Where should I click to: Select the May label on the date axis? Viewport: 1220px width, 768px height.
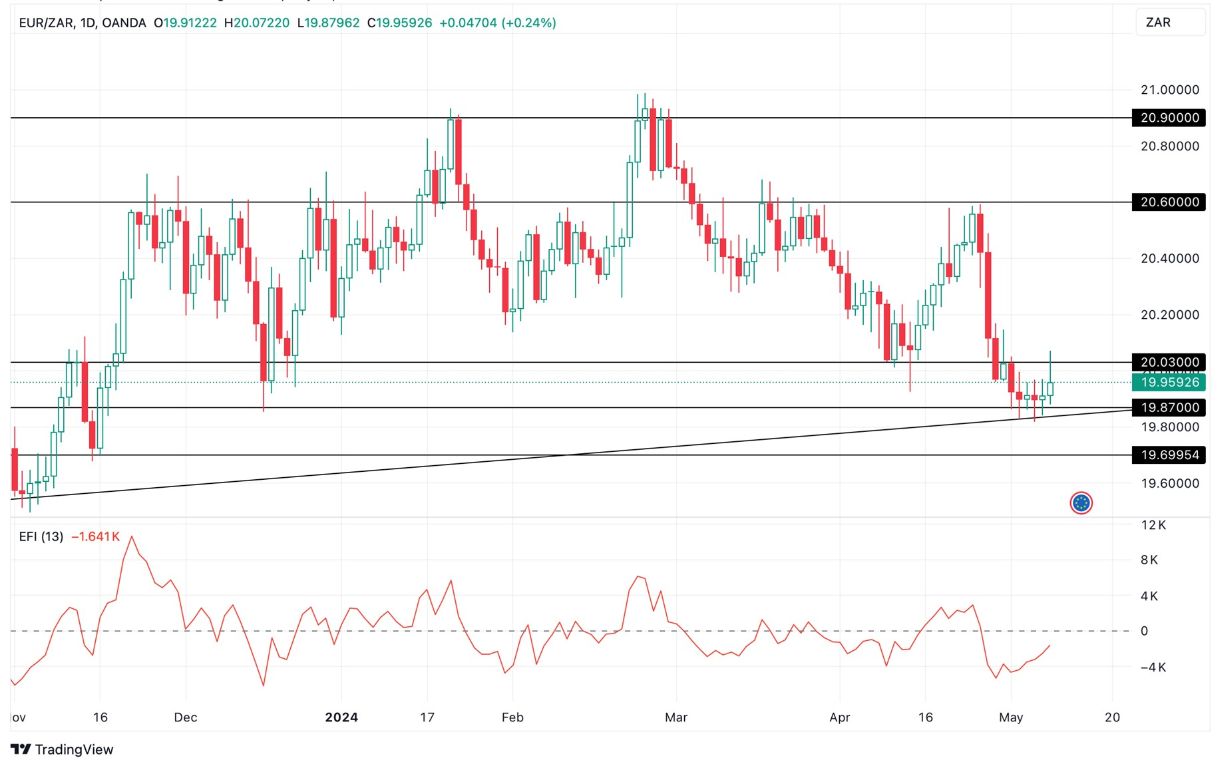point(1010,717)
